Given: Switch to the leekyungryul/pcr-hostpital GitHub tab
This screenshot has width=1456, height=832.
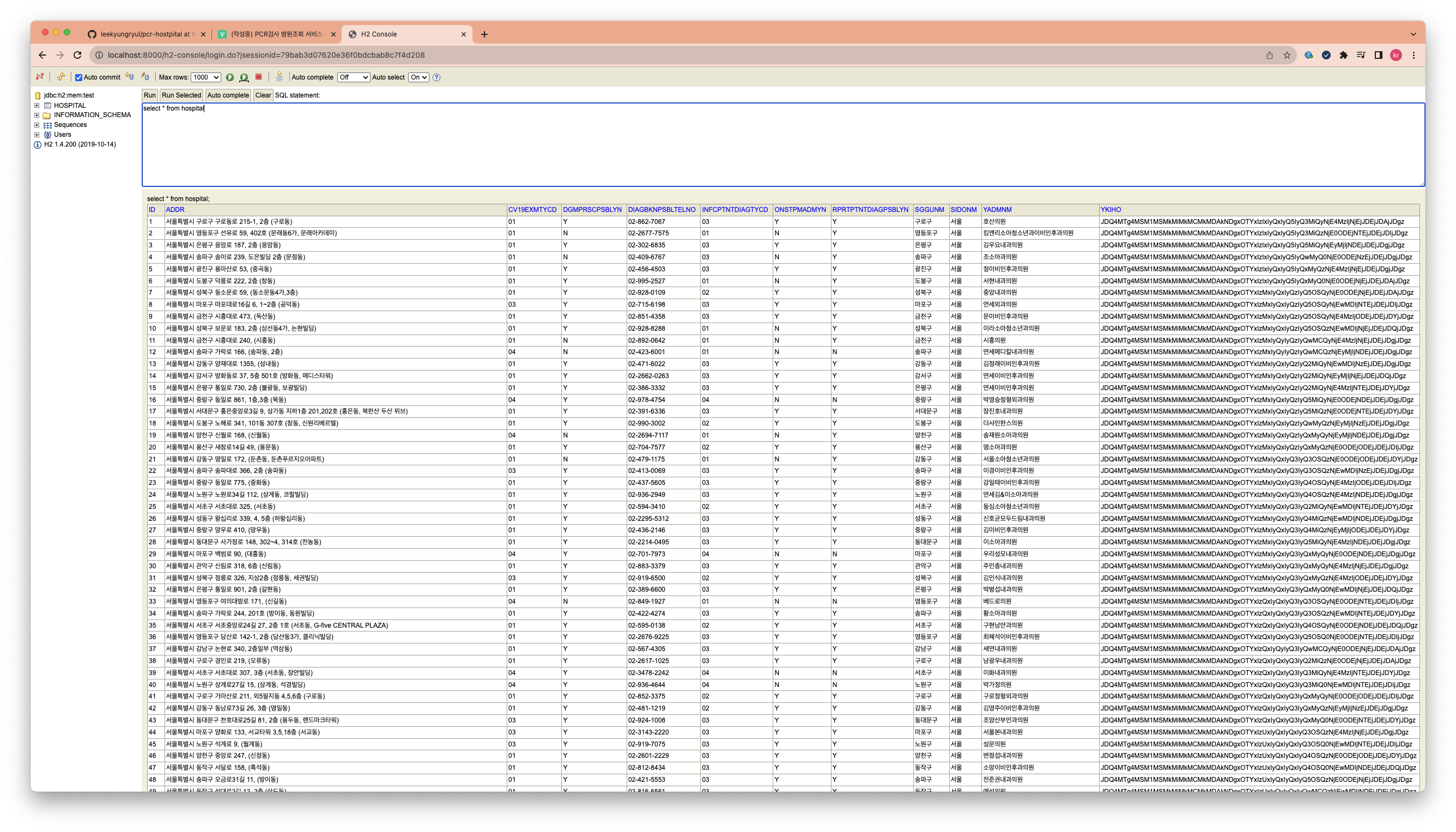Looking at the screenshot, I should 145,34.
